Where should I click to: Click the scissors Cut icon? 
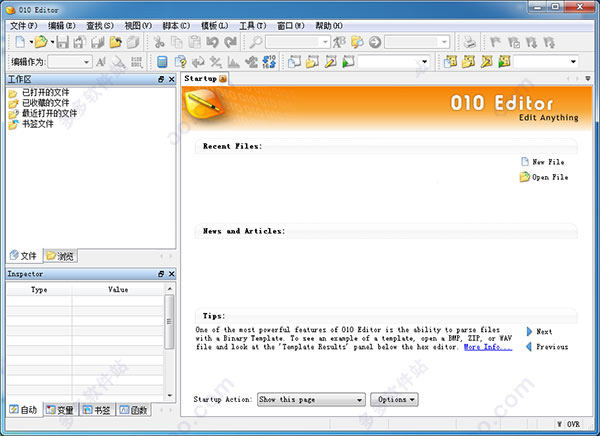(159, 42)
